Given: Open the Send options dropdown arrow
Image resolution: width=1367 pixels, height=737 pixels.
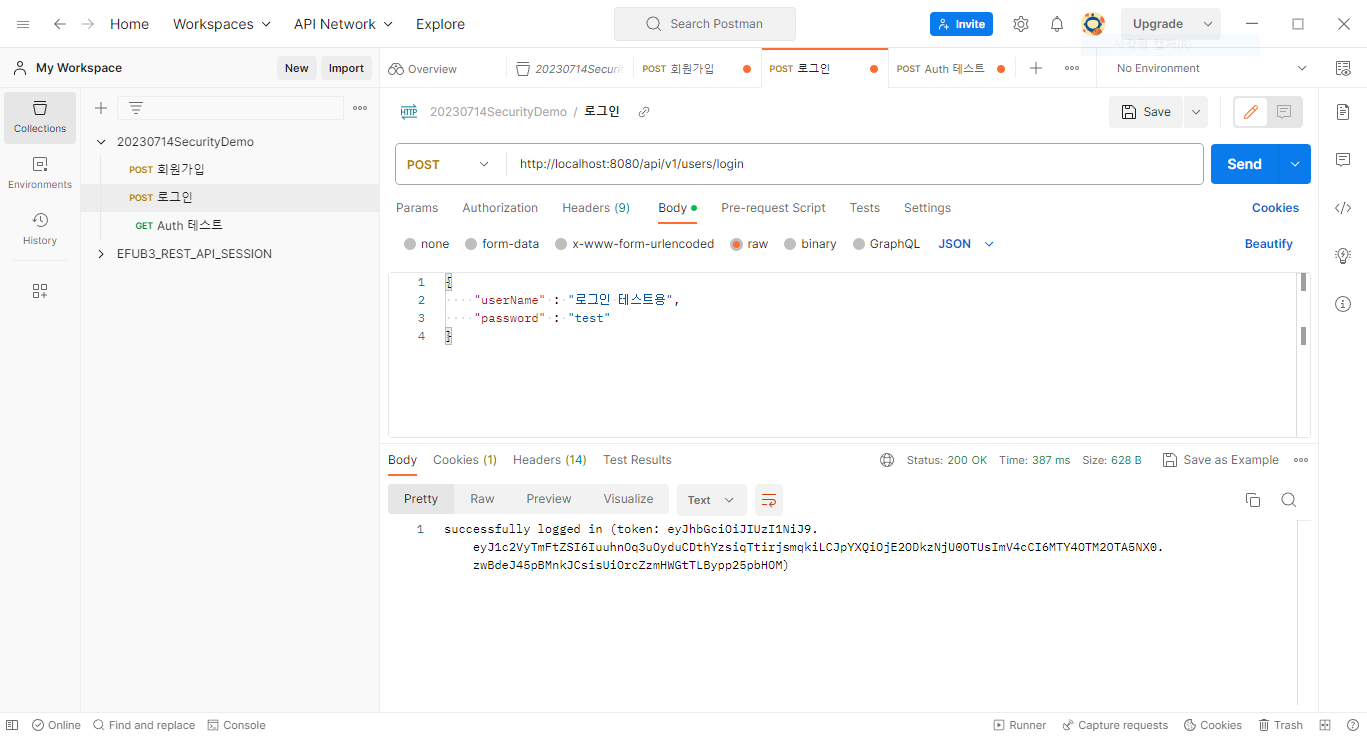Looking at the screenshot, I should click(x=1295, y=164).
